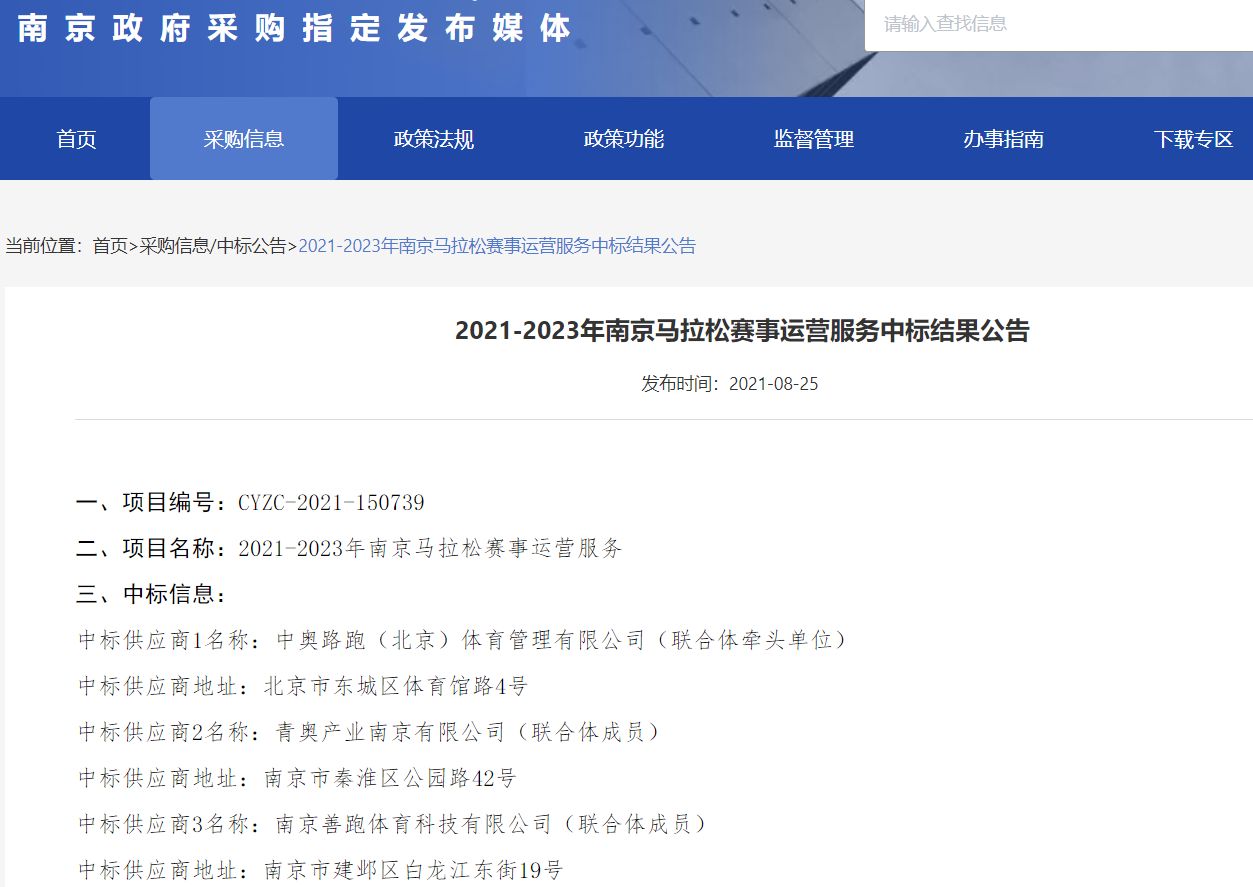1253x887 pixels.
Task: Open the 办事指南 navigation item
Action: [x=1004, y=139]
